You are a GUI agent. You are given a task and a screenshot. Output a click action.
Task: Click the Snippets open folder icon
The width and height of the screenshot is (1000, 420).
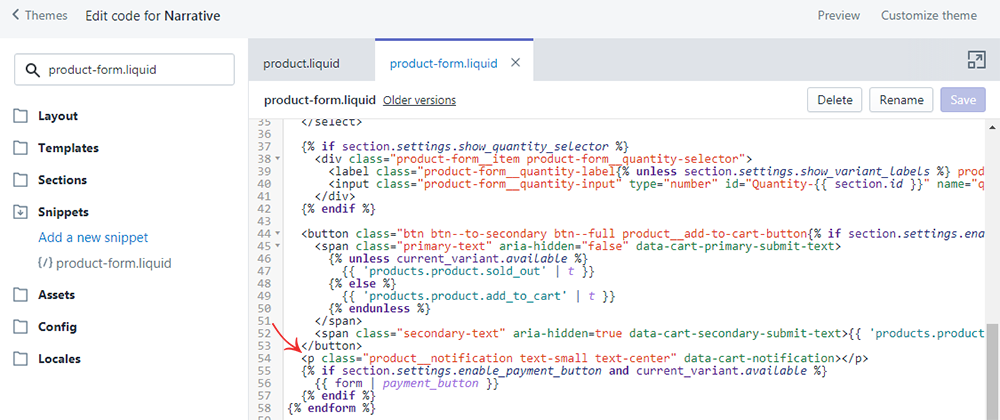(x=21, y=212)
